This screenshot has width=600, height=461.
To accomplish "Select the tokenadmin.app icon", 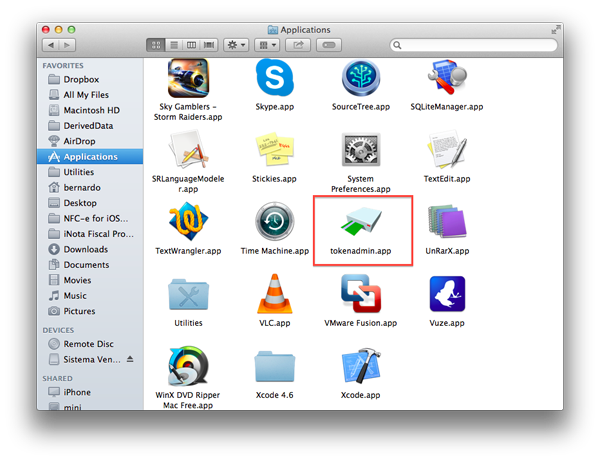I will click(361, 222).
